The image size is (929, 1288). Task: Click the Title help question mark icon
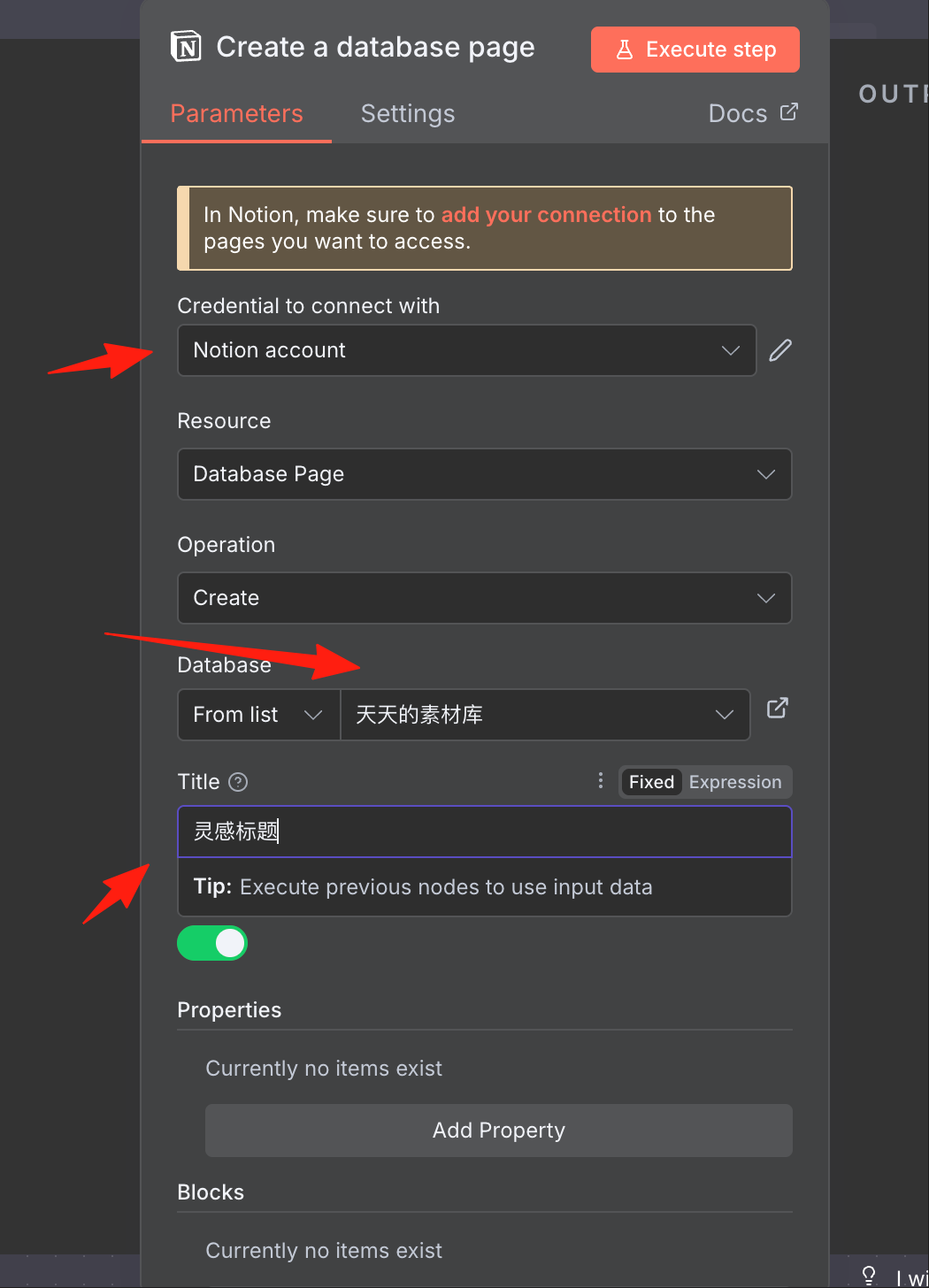coord(238,782)
